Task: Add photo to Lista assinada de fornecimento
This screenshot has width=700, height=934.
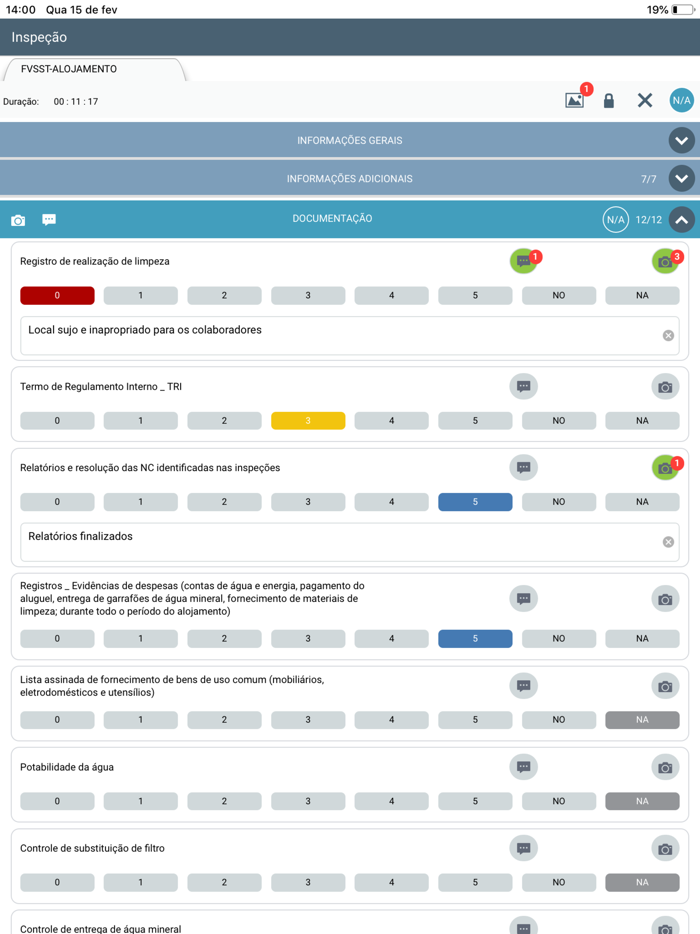Action: (665, 686)
